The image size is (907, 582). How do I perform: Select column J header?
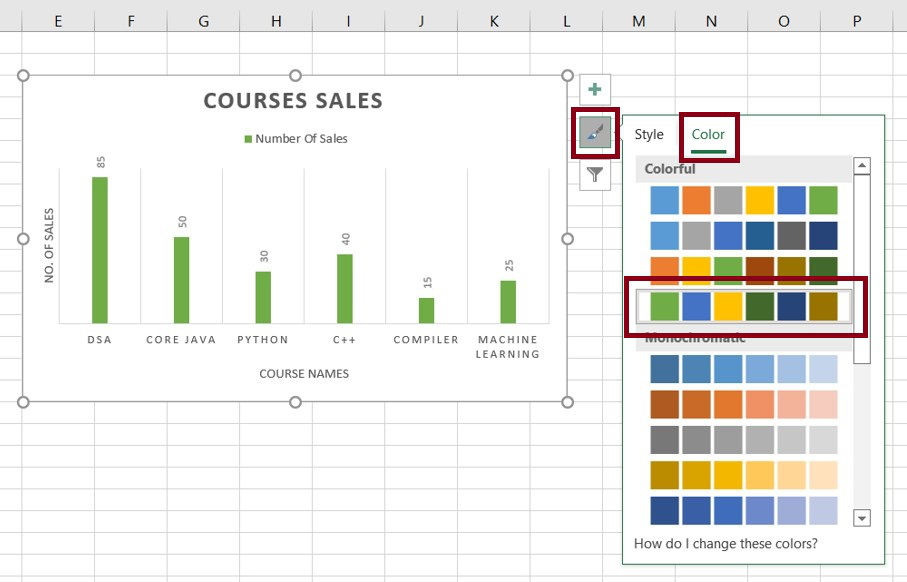point(421,21)
